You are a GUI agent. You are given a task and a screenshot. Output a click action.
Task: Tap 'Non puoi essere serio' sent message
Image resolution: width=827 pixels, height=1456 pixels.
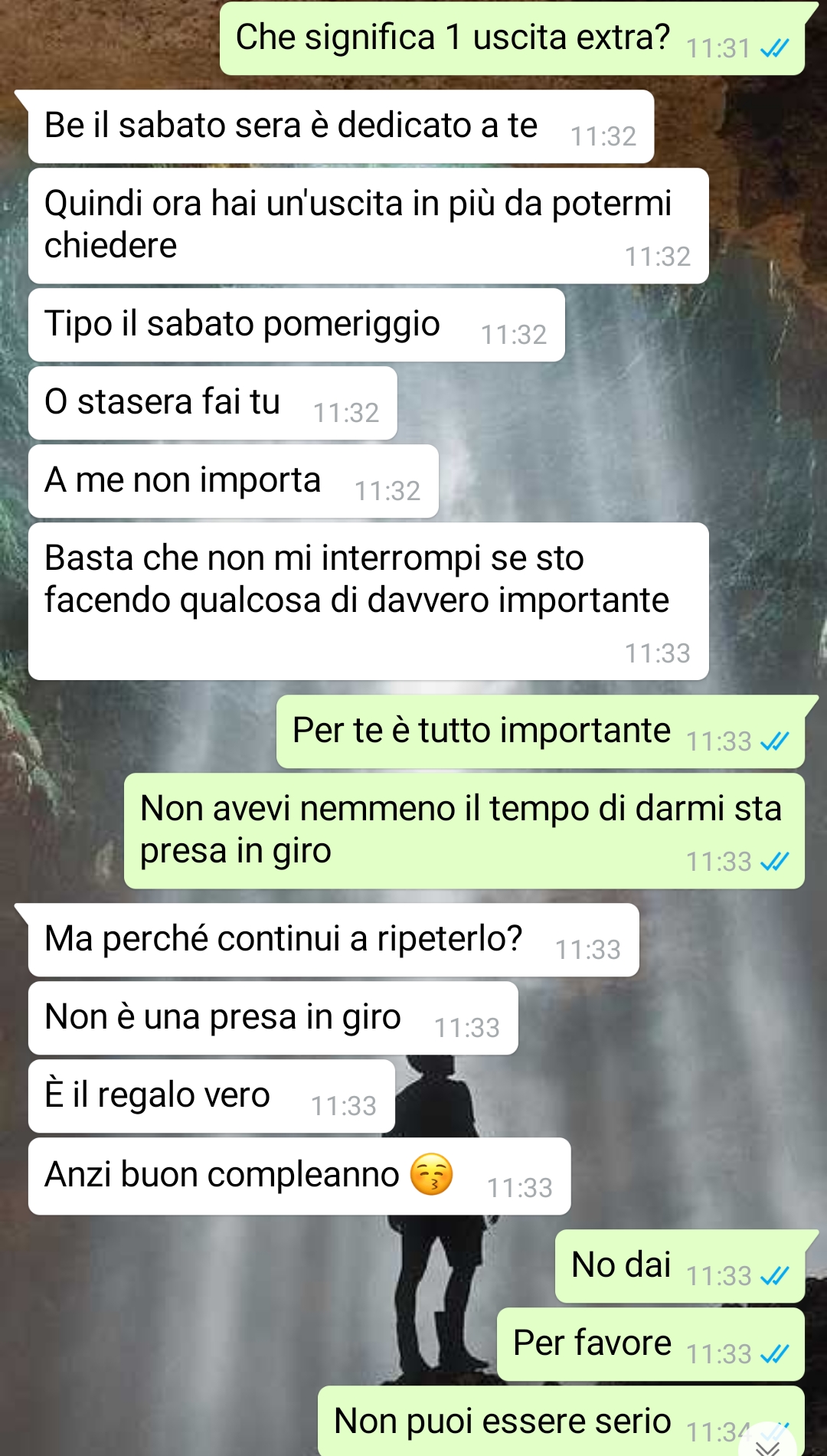[561, 1421]
